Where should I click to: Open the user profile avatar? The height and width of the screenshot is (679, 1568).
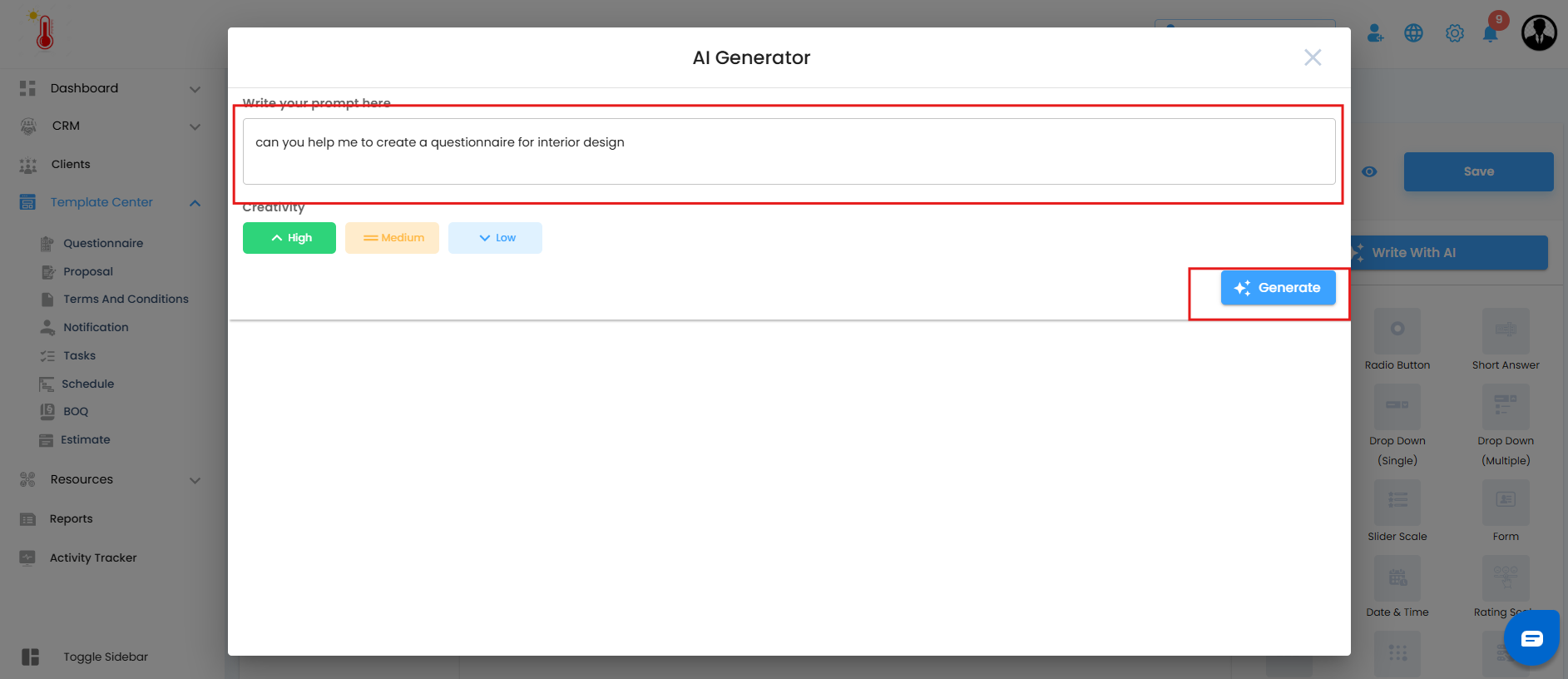[x=1539, y=33]
